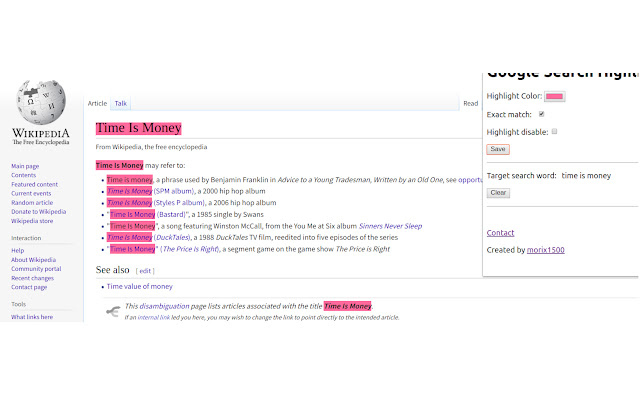
Task: Open the morix1500 author link
Action: [545, 250]
